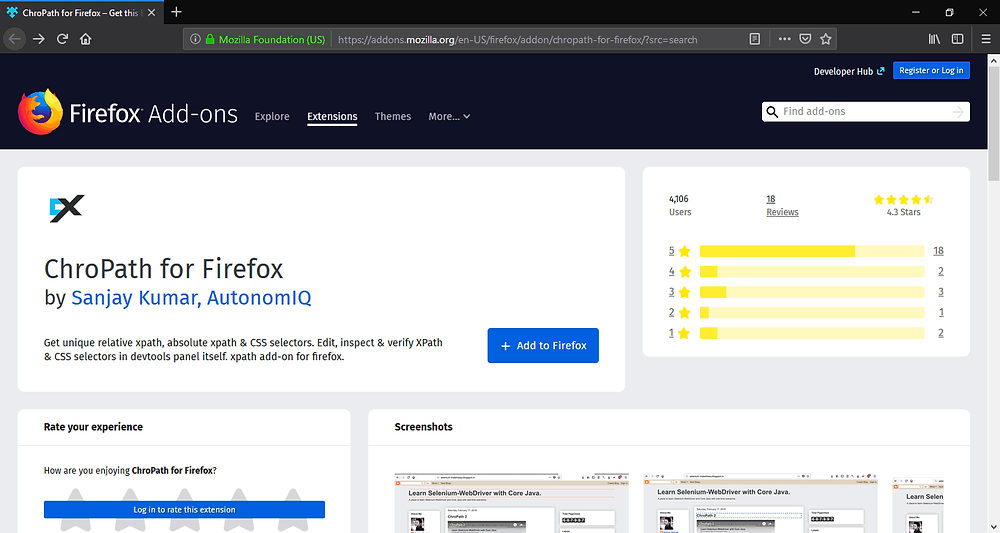
Task: Select the ChroPath for Firefox browser tab
Action: coord(80,13)
